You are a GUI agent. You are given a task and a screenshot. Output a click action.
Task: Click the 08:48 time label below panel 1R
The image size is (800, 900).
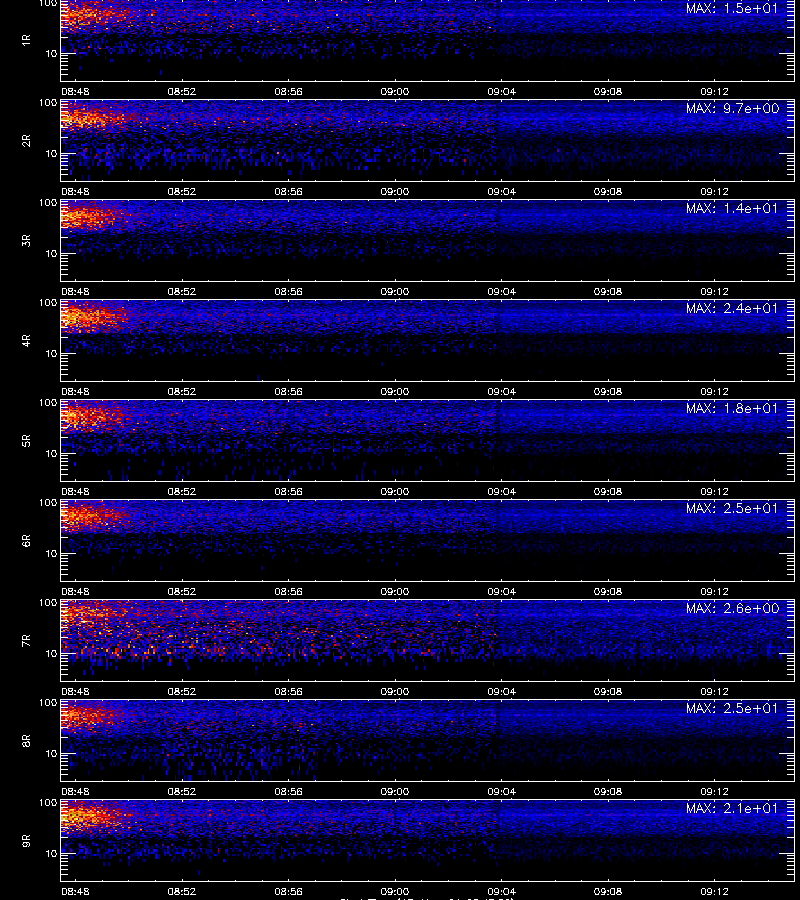(75, 92)
